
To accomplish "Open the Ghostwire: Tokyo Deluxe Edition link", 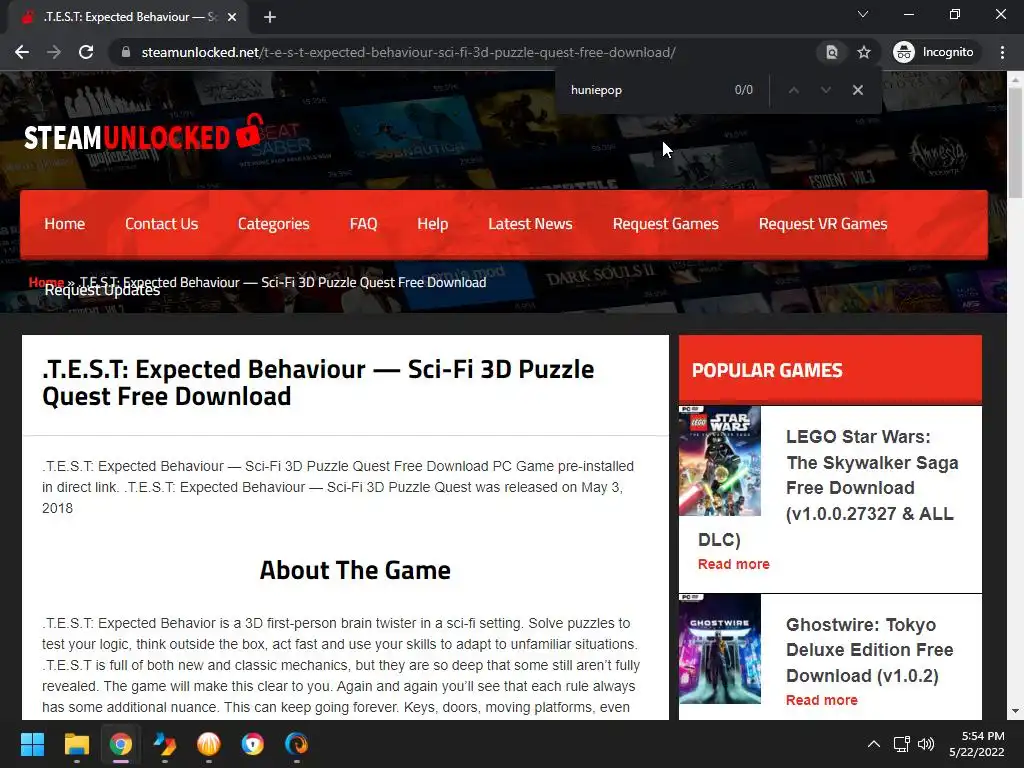I will click(x=869, y=650).
